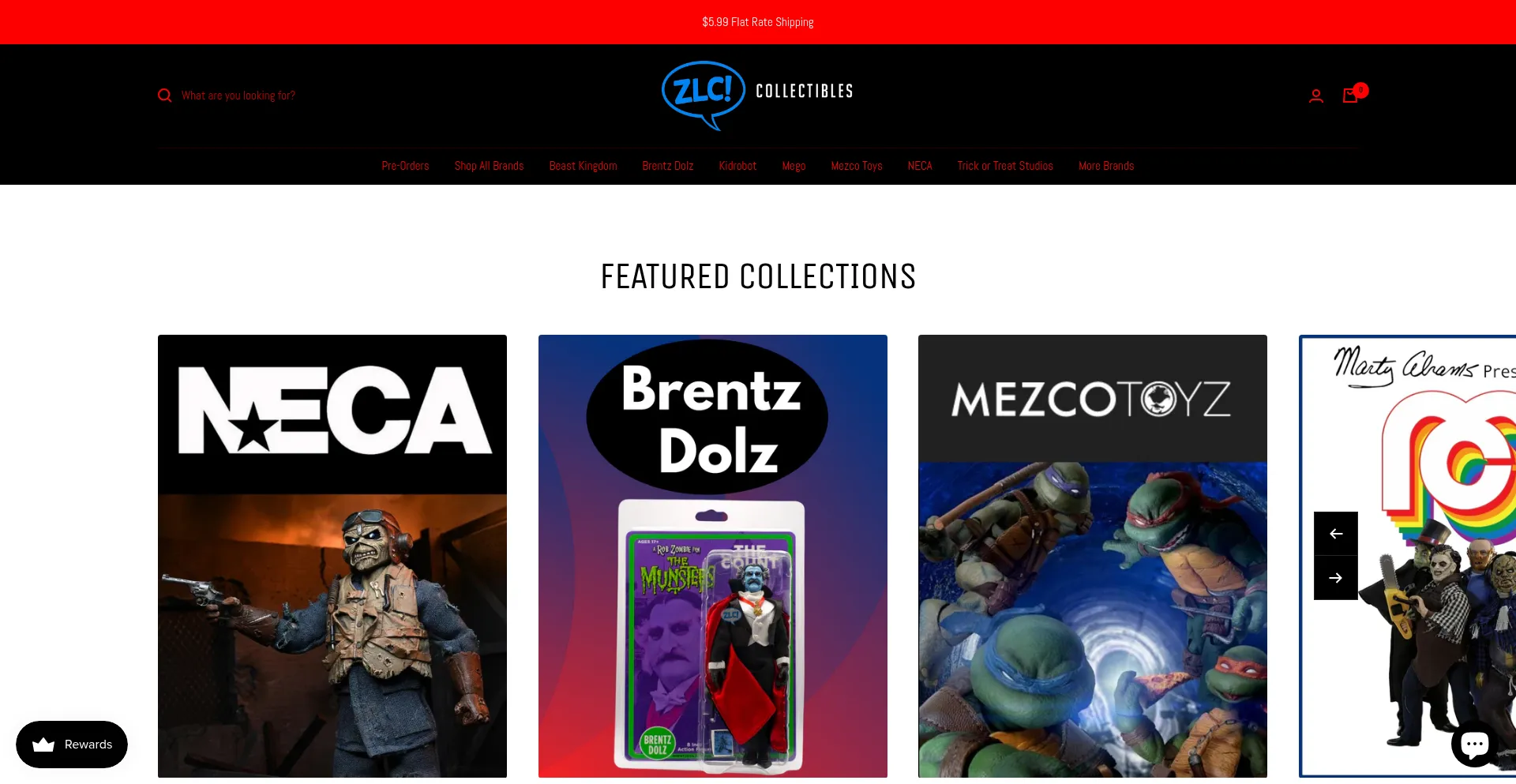Click the ZLC! Collectibles logo
Image resolution: width=1516 pixels, height=784 pixels.
757,95
